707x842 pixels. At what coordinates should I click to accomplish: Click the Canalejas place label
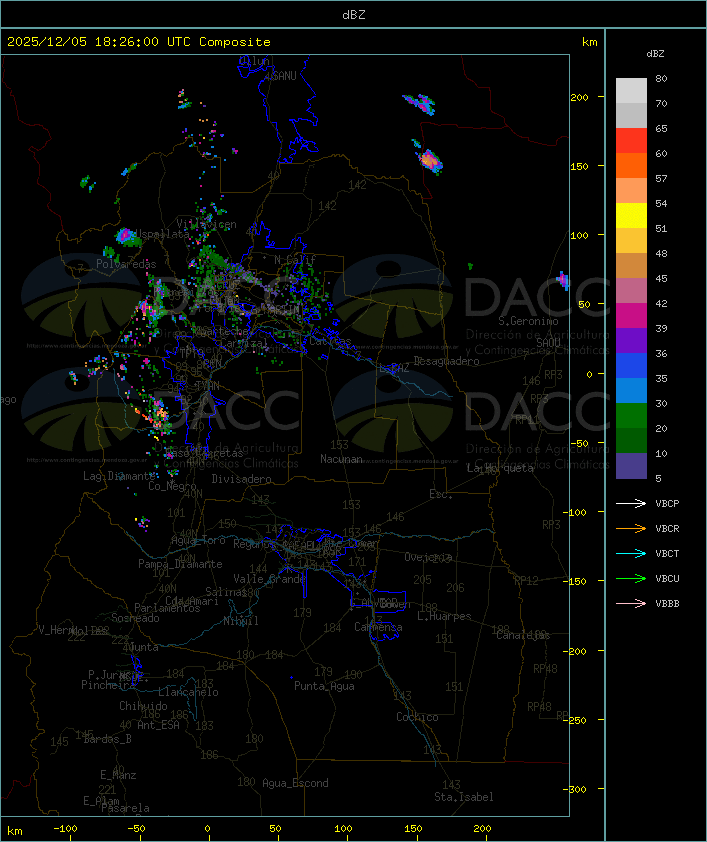point(523,635)
